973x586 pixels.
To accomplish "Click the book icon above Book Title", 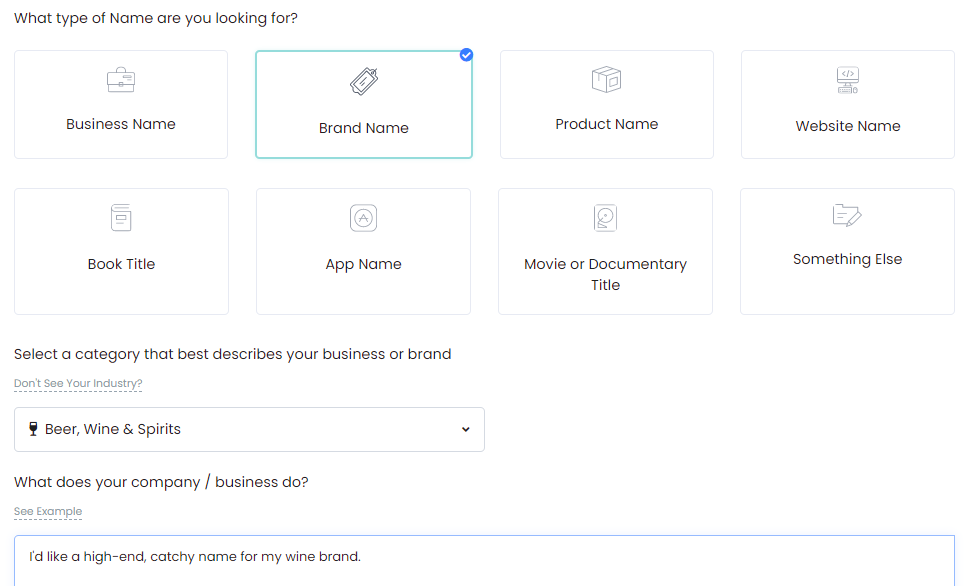I will (x=121, y=218).
